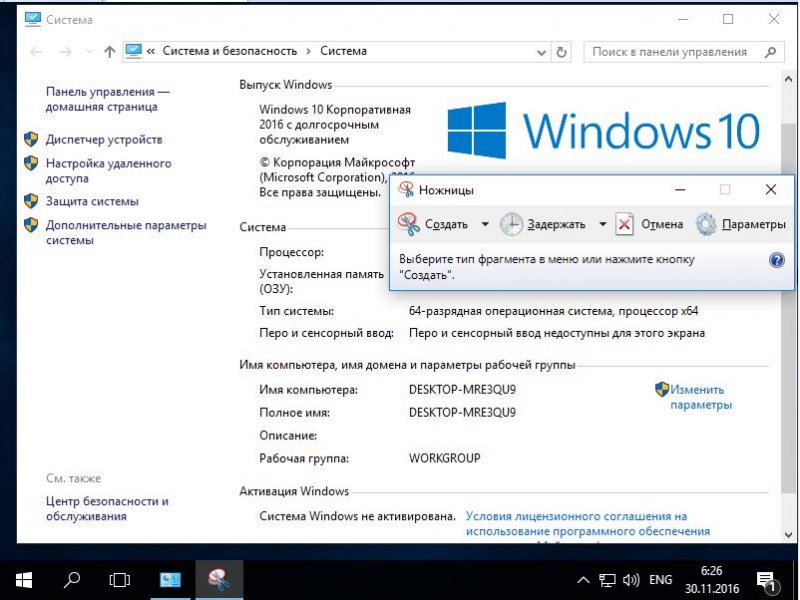Click the shield icon beside Диспетчер устройств

[31, 139]
